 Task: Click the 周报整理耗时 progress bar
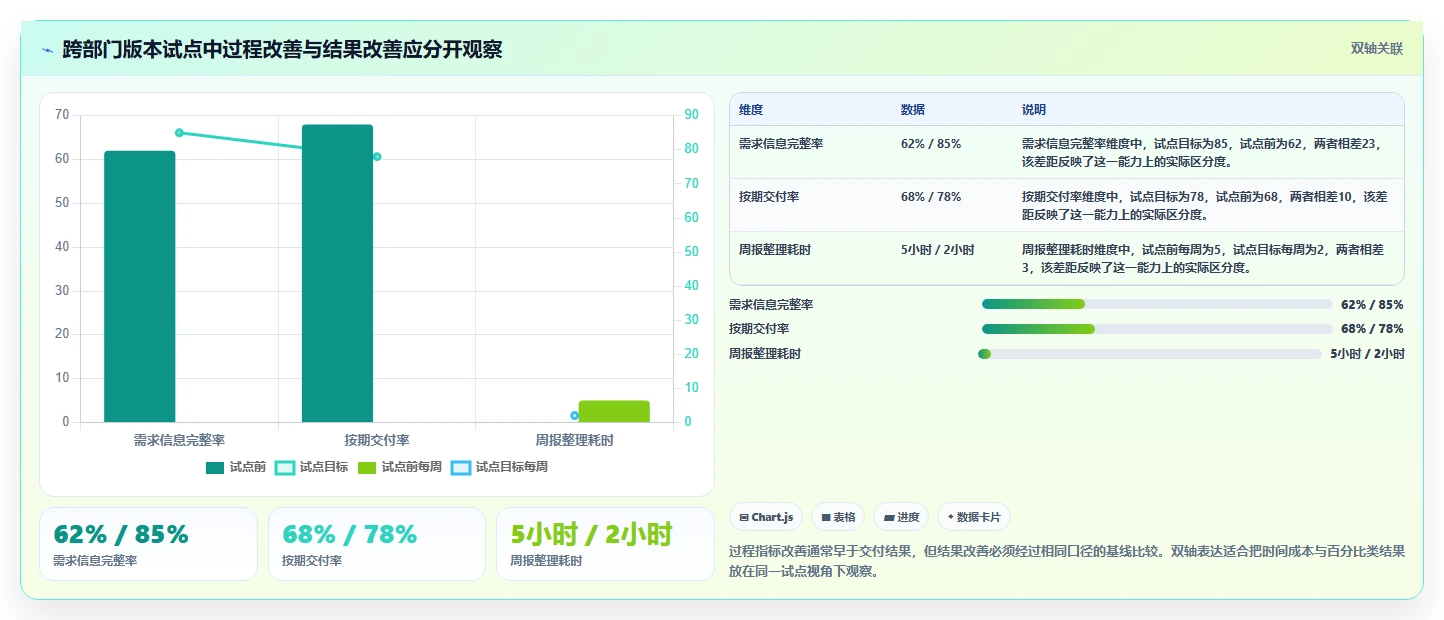pyautogui.click(x=1150, y=353)
